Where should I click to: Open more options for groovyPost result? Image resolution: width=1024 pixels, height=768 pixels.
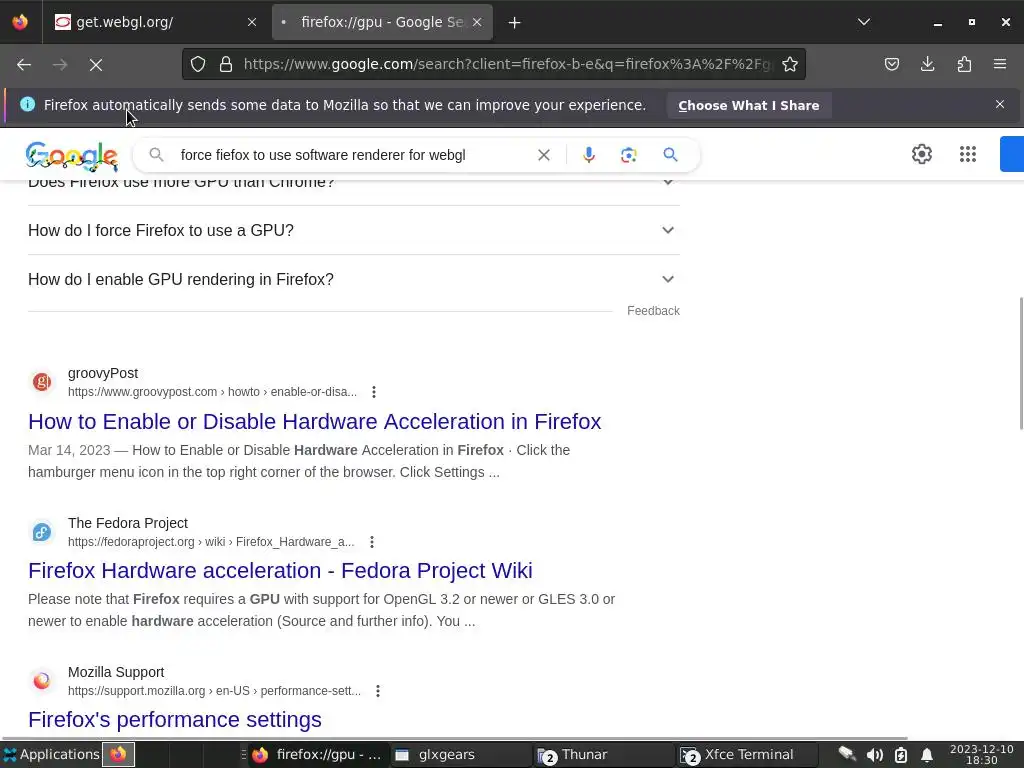point(374,392)
